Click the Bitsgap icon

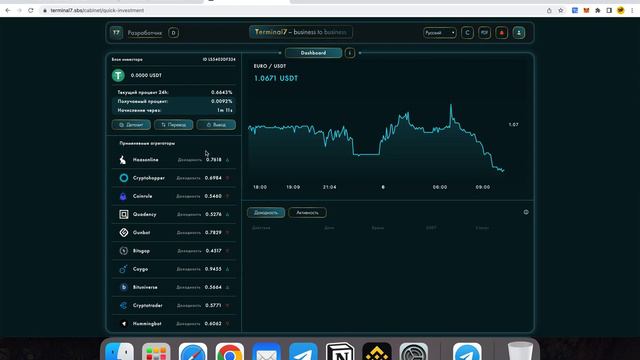(124, 251)
